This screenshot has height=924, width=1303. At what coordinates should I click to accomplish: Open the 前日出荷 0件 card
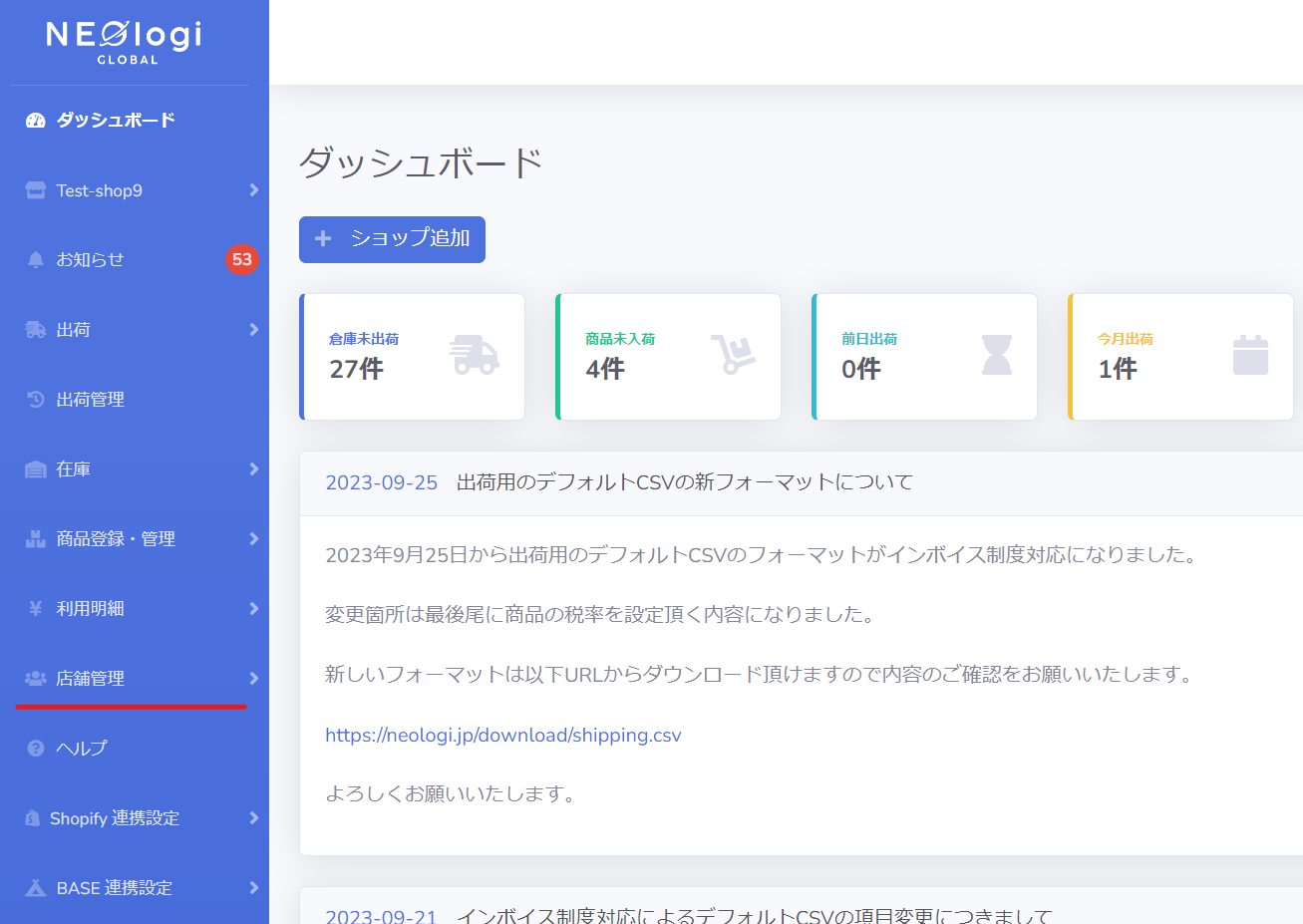click(x=924, y=356)
